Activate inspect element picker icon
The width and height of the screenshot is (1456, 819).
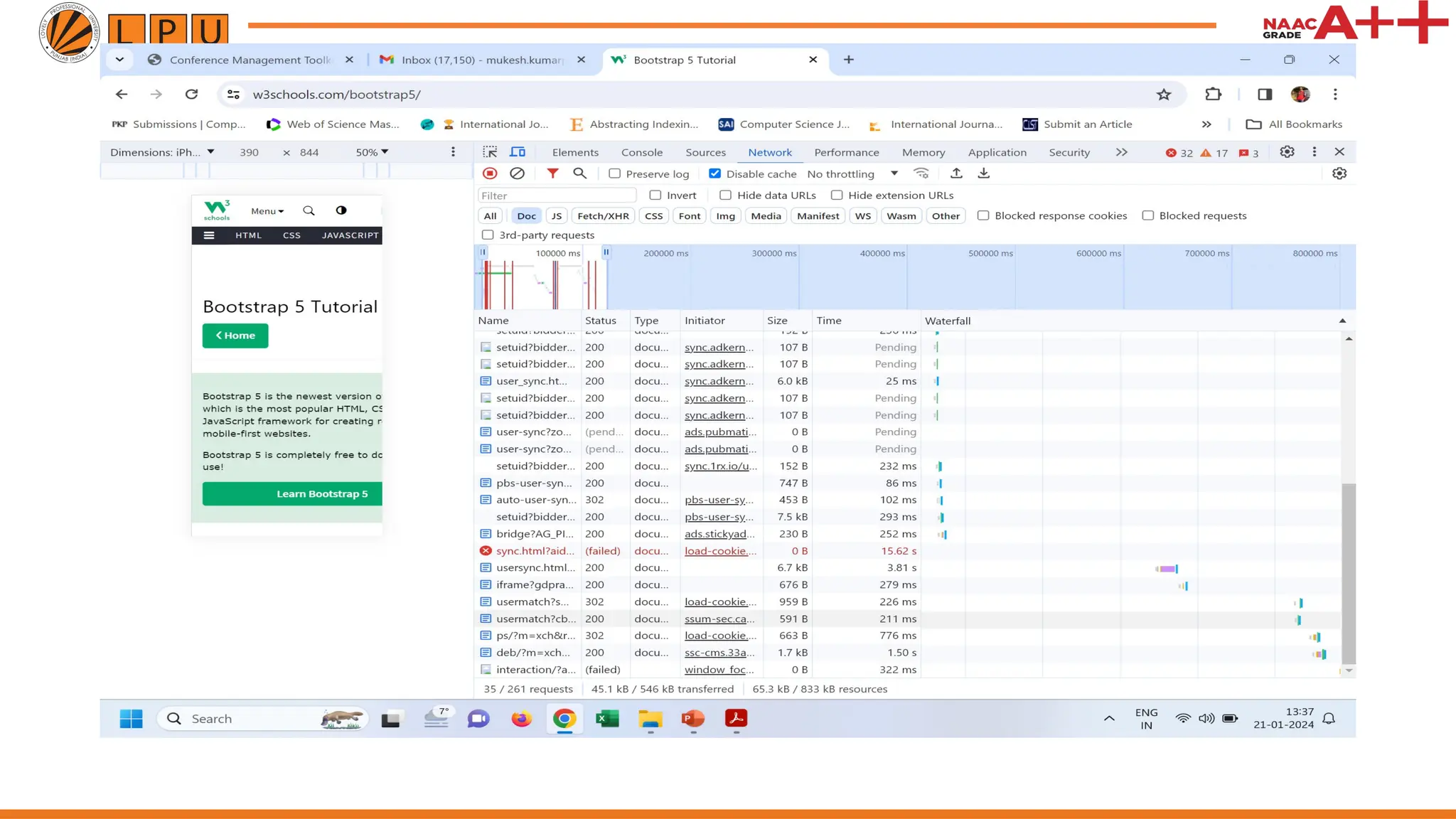pyautogui.click(x=490, y=152)
